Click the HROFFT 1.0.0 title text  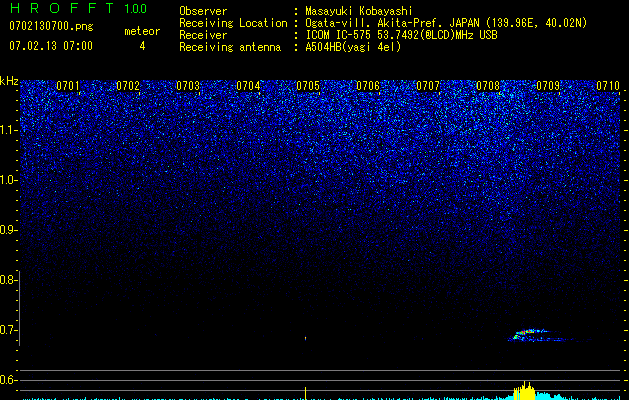pos(78,8)
